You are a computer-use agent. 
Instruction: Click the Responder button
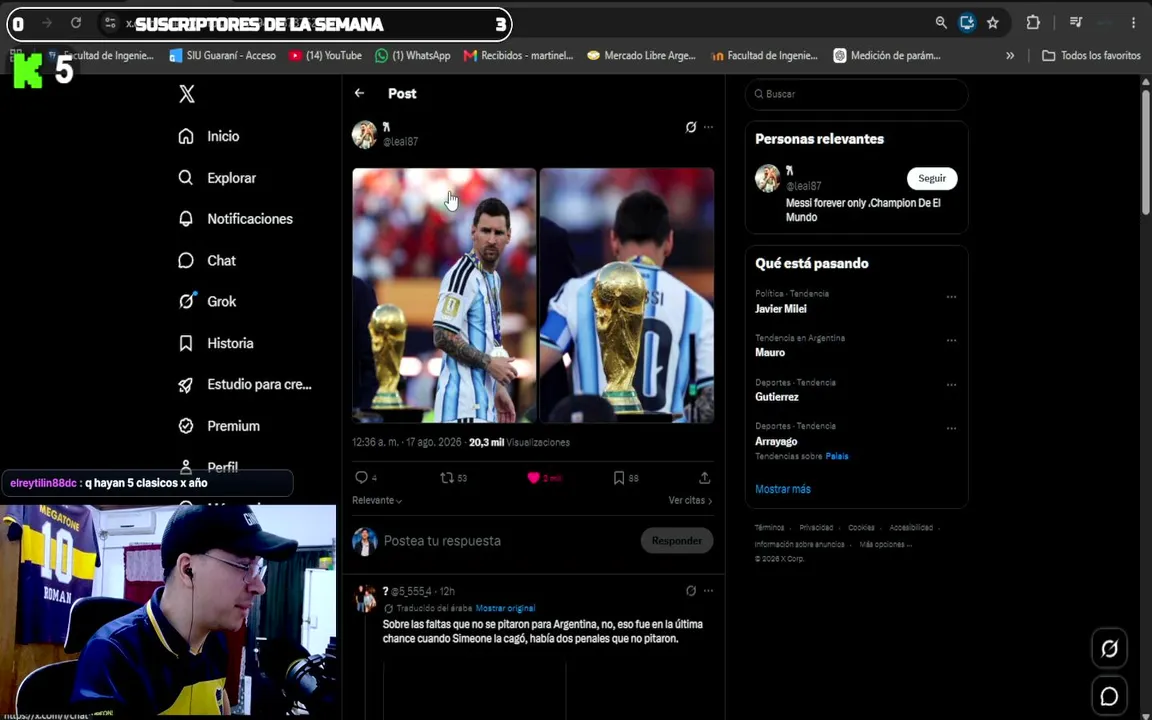677,541
